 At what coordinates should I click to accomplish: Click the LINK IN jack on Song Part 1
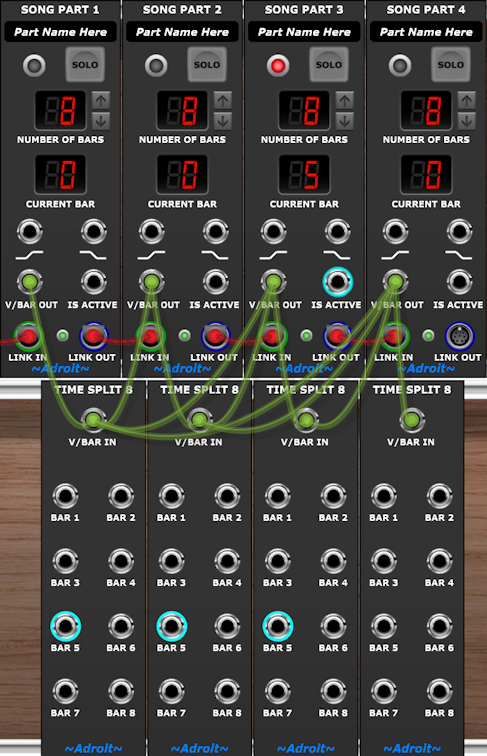tap(28, 336)
